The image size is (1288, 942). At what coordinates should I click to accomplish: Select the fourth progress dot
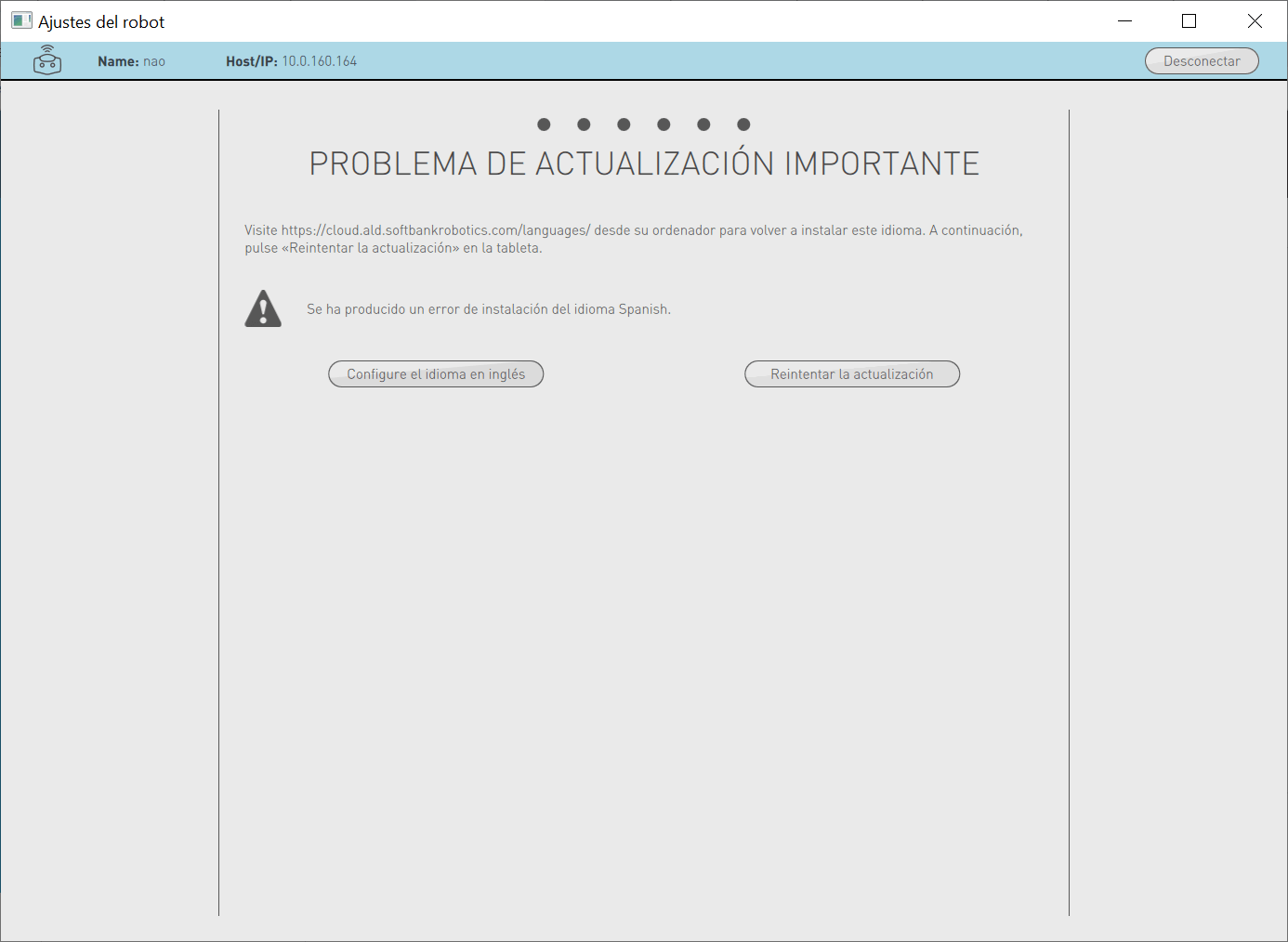coord(664,124)
